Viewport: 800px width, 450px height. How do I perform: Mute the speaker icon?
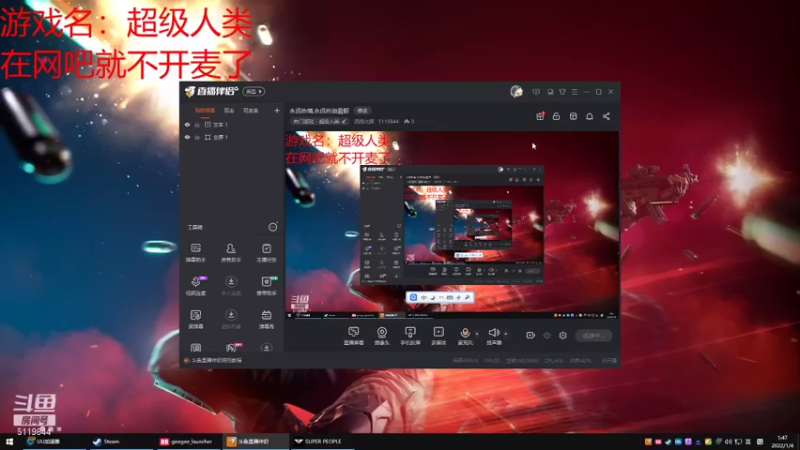493,335
